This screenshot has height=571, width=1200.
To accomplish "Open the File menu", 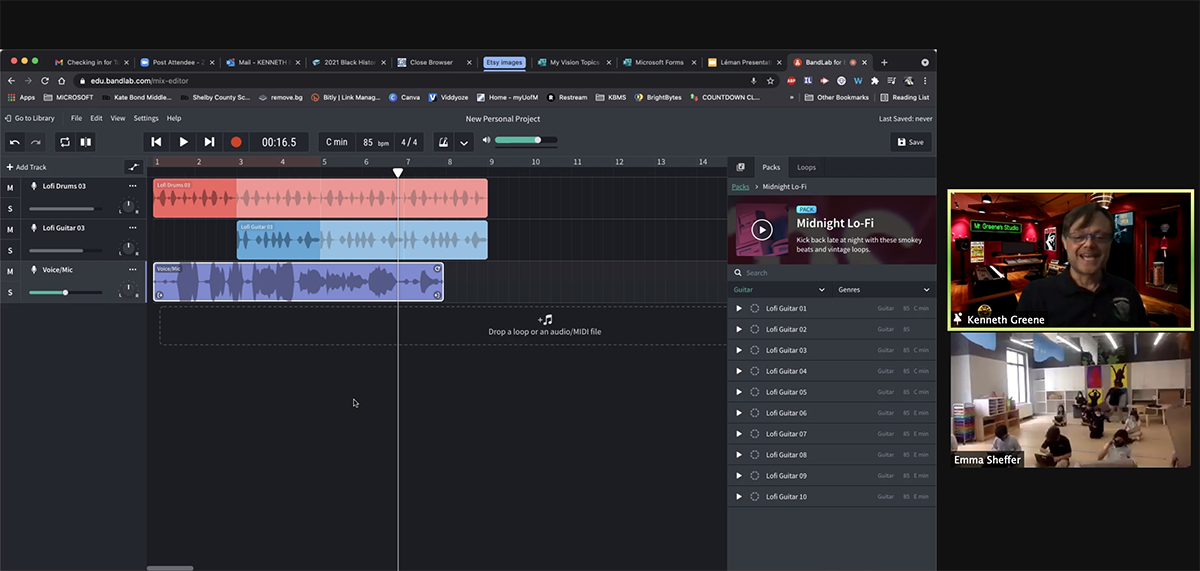I will 76,118.
